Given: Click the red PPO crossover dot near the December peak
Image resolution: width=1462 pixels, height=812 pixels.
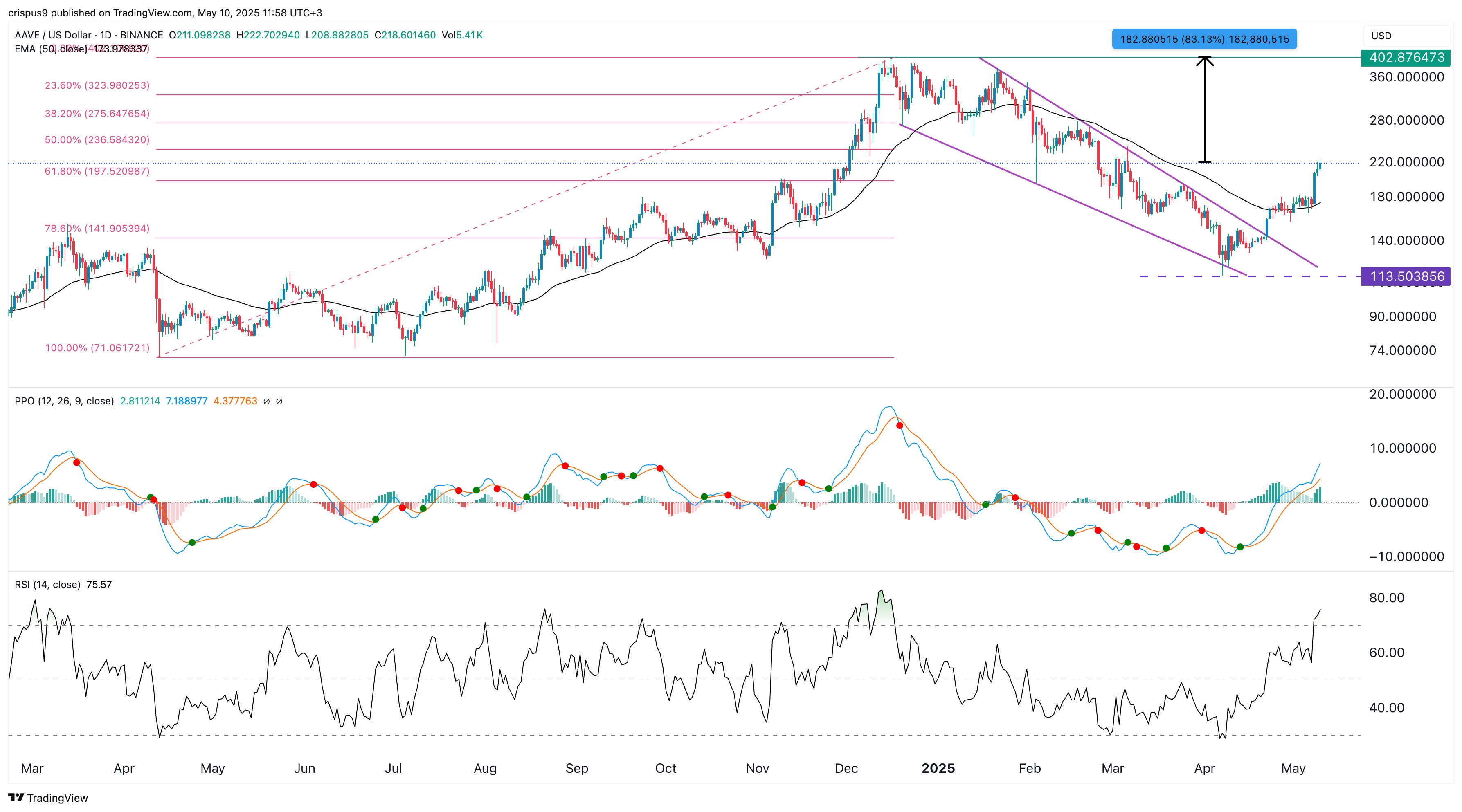Looking at the screenshot, I should point(900,426).
